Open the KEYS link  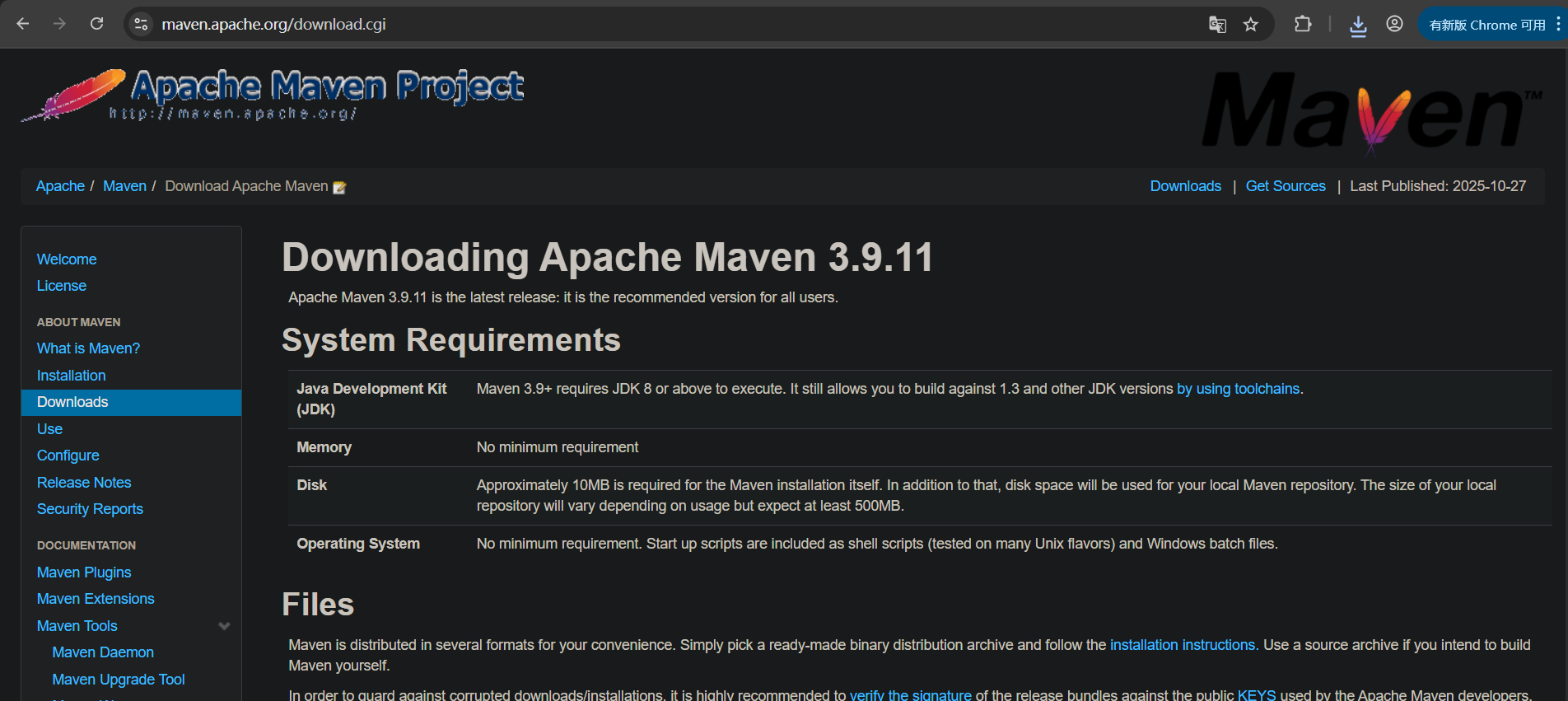point(1257,695)
